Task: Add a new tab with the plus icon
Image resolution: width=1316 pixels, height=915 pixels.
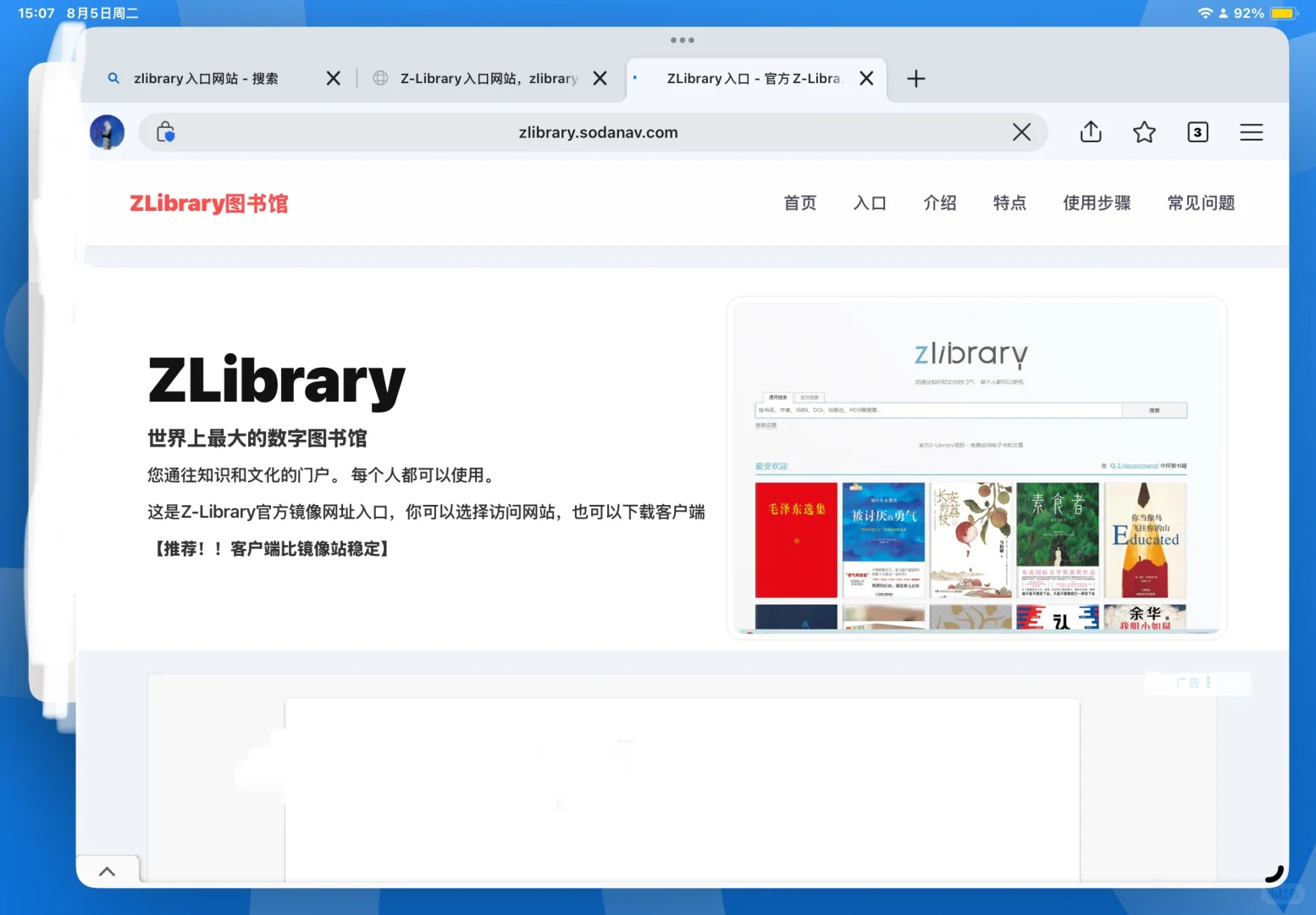Action: point(915,79)
